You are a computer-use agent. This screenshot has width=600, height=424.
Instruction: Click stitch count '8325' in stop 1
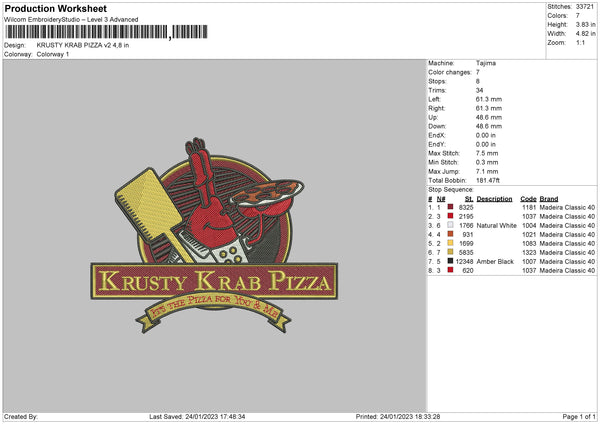pos(466,207)
